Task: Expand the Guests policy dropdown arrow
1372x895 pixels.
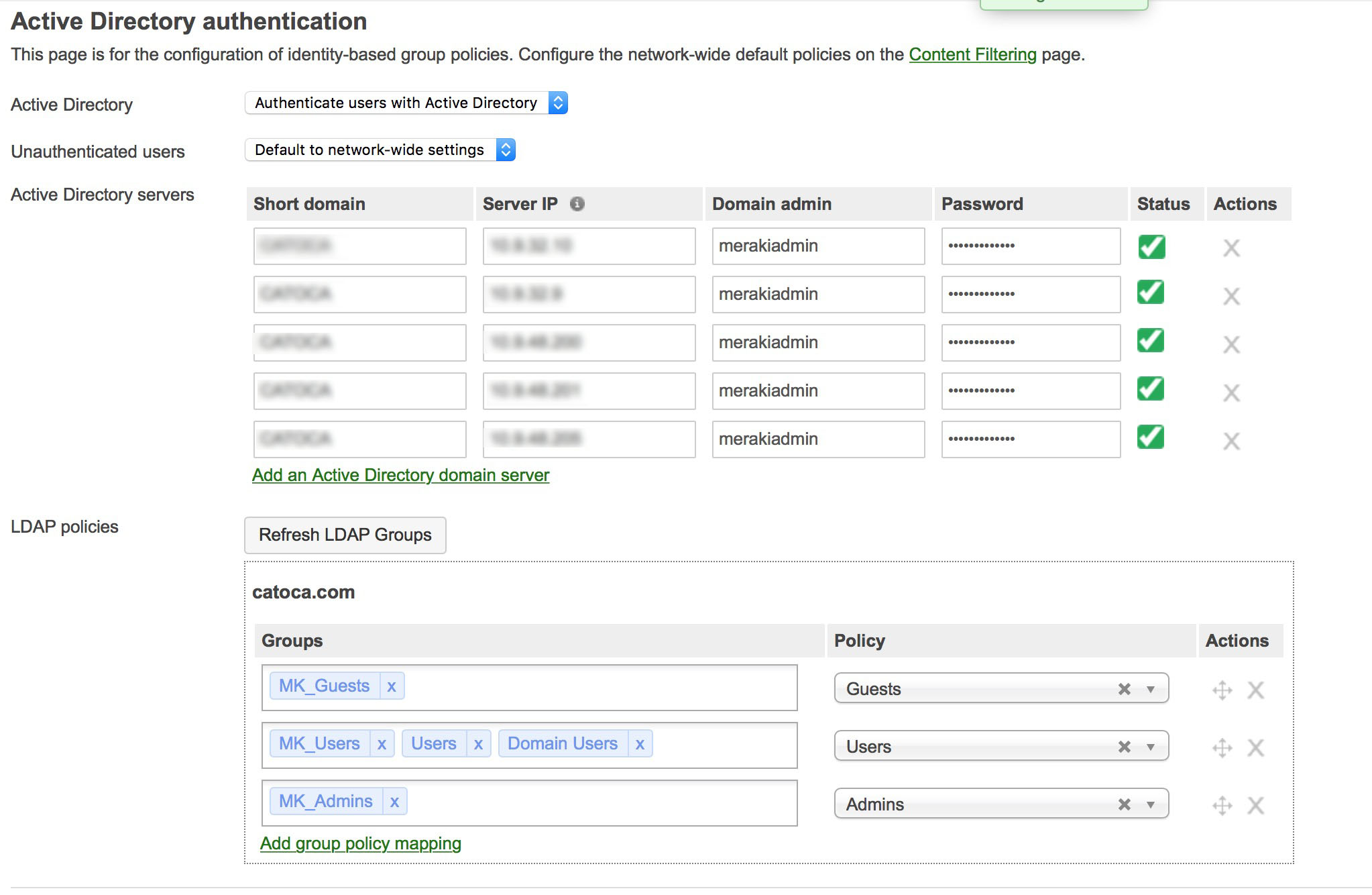Action: 1151,689
